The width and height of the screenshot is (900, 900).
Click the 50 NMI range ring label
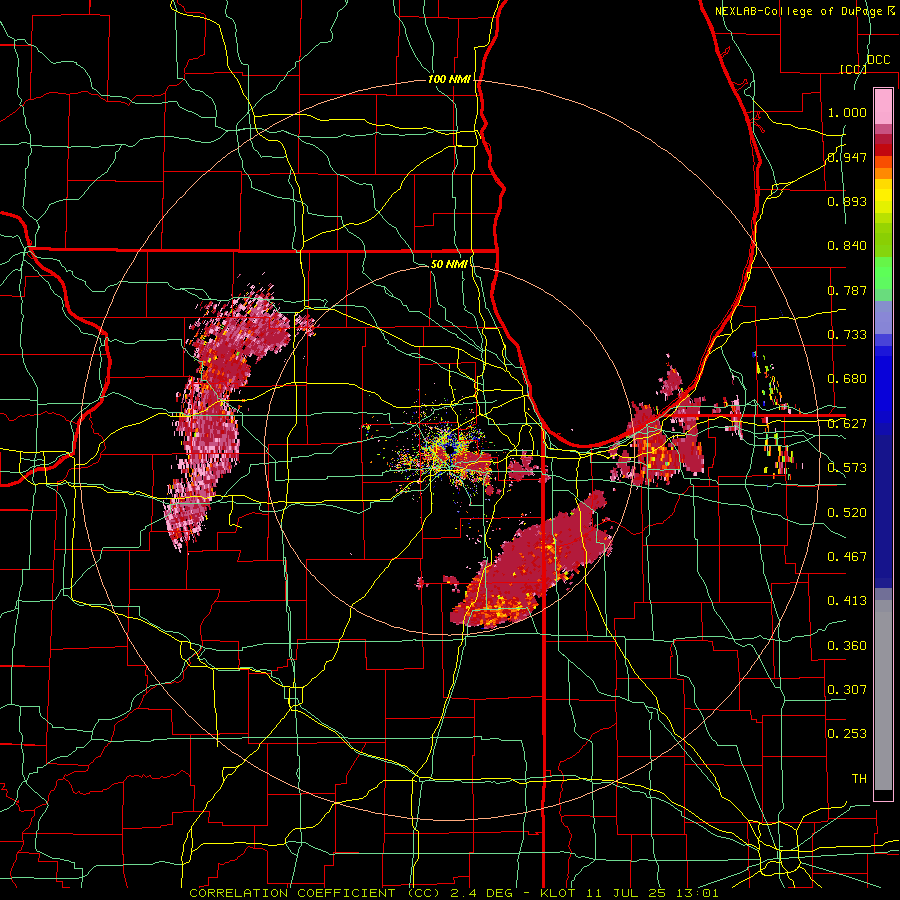[x=449, y=264]
